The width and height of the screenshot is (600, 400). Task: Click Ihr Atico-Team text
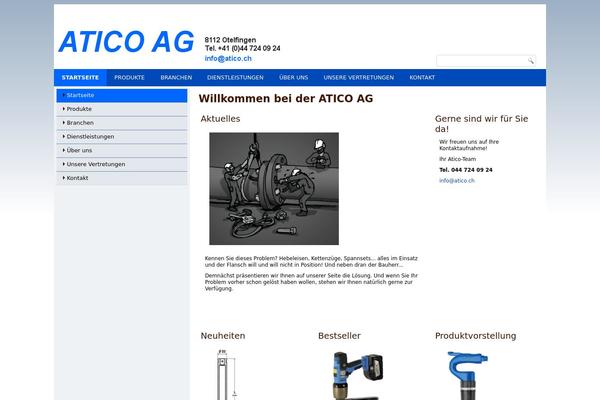pyautogui.click(x=458, y=159)
